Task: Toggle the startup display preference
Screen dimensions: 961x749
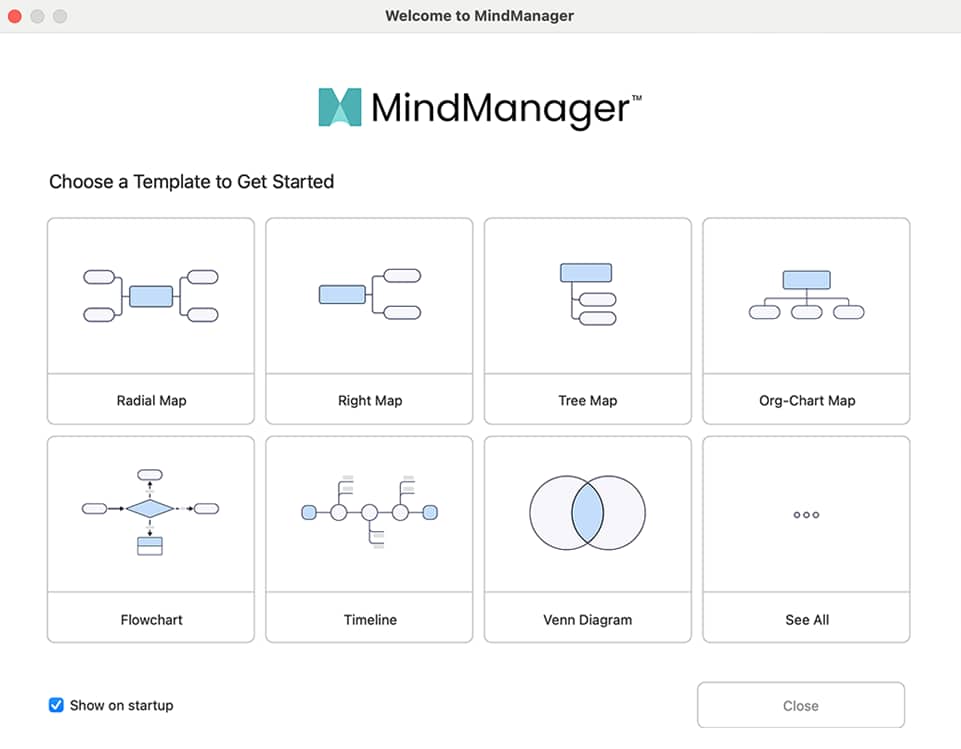Action: coord(57,705)
